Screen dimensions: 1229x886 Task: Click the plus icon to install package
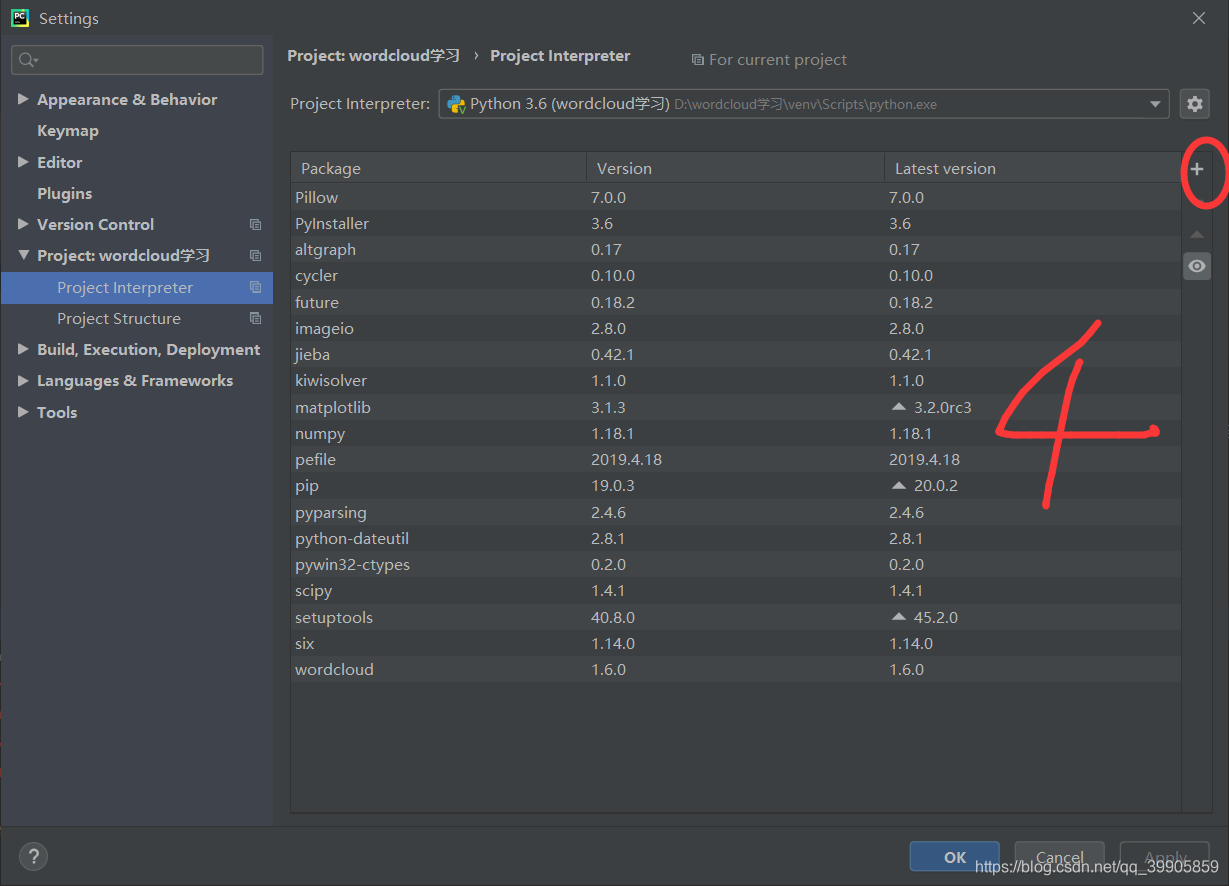coord(1197,169)
